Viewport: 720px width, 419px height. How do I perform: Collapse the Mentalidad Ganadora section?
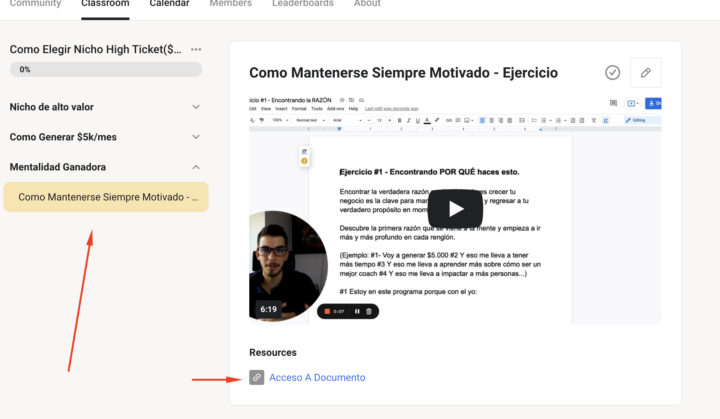(x=196, y=167)
